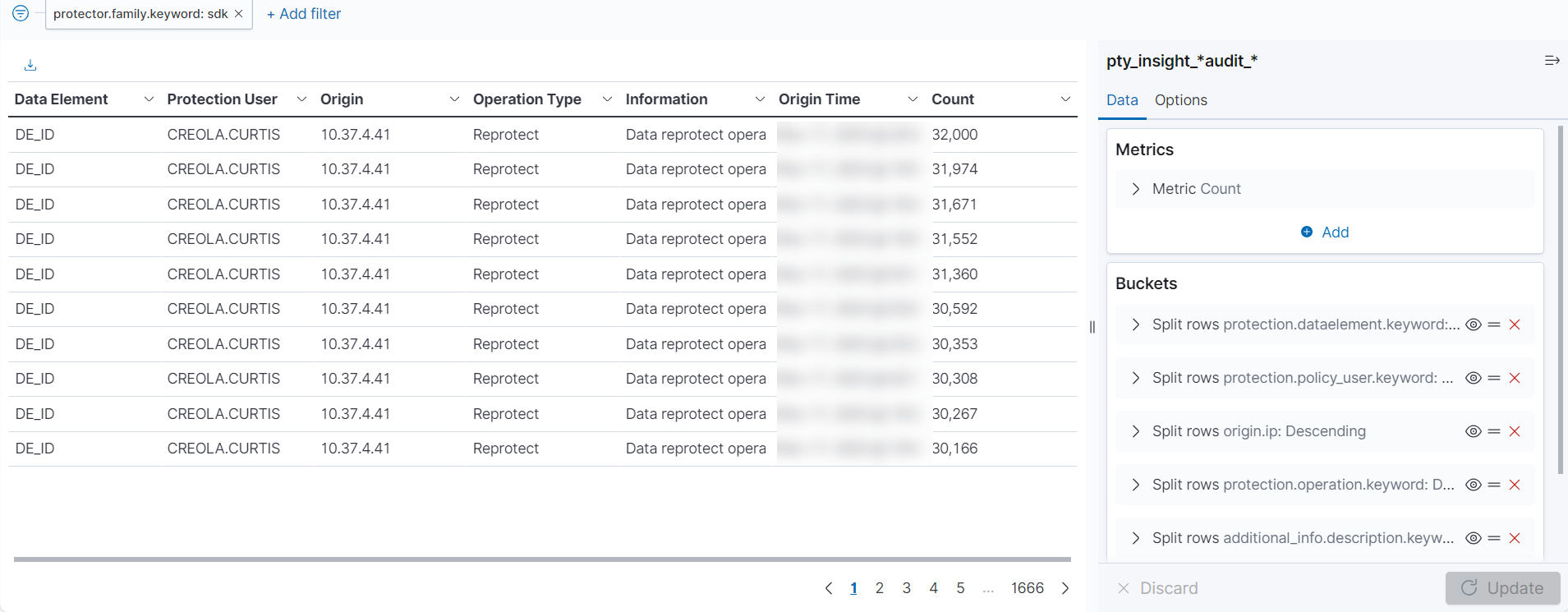This screenshot has height=612, width=1568.
Task: Remove the protection.dataelement.keyword bucket
Action: click(x=1515, y=324)
